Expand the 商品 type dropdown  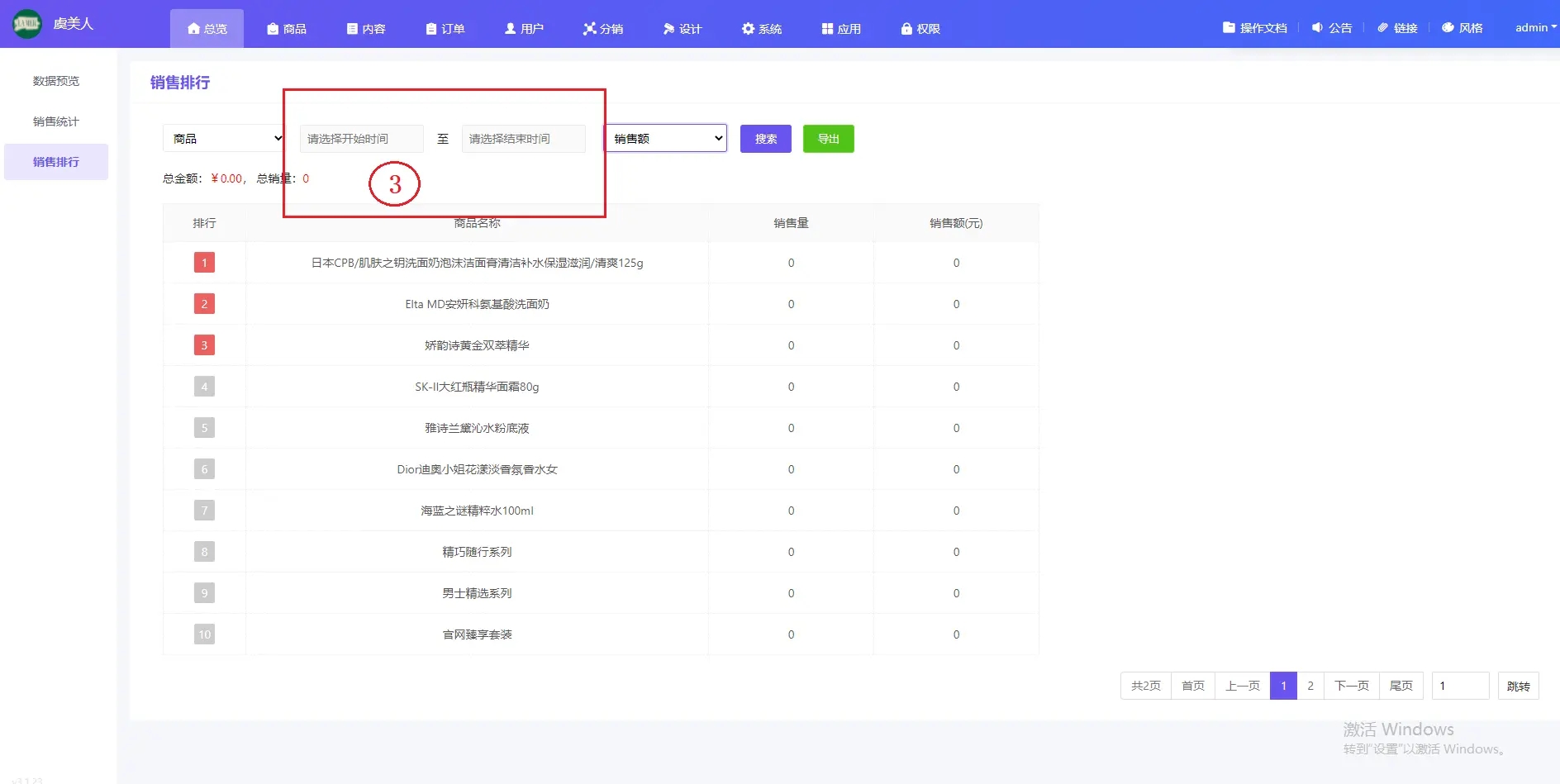click(x=224, y=139)
